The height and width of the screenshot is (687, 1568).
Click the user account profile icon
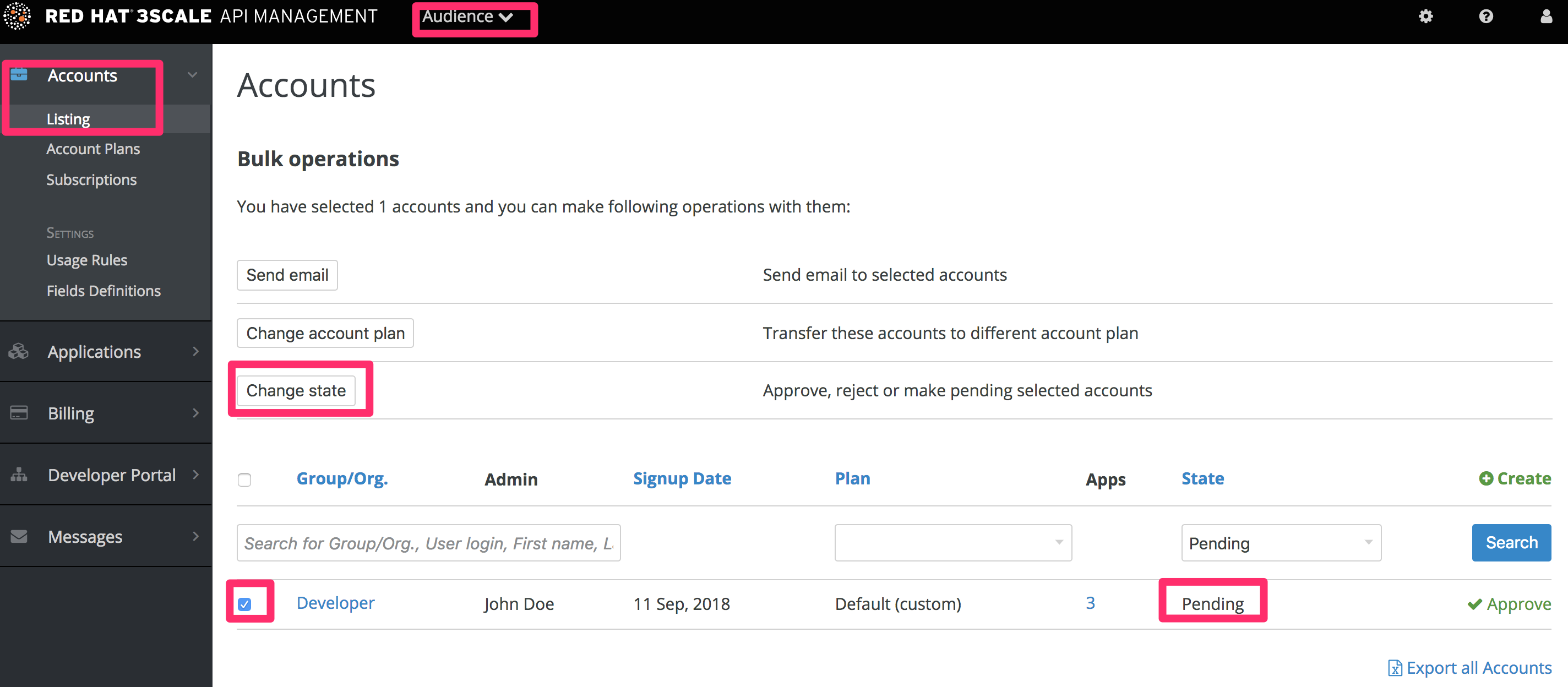click(x=1546, y=17)
